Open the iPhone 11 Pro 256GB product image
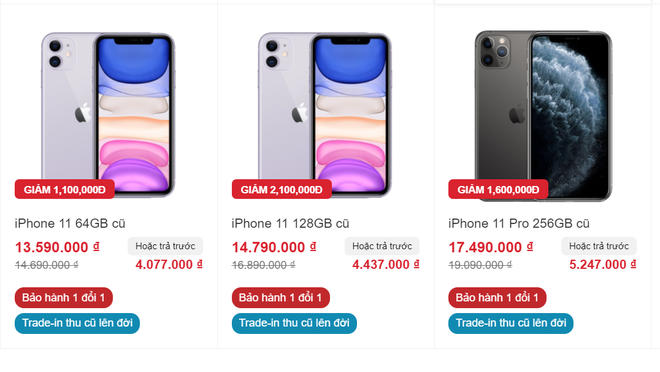This screenshot has height=372, width=660. [x=543, y=116]
